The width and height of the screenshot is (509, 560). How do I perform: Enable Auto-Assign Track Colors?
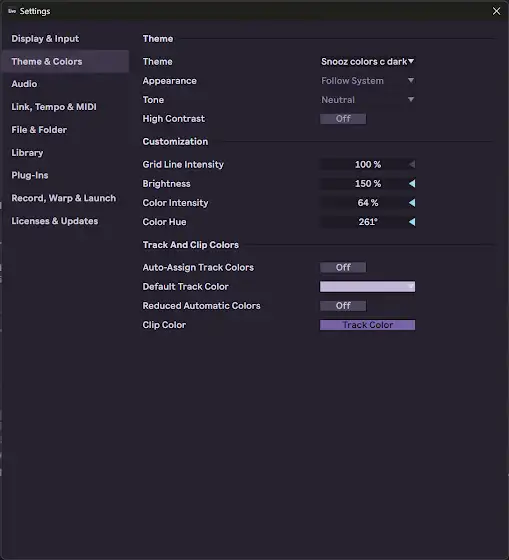coord(343,268)
